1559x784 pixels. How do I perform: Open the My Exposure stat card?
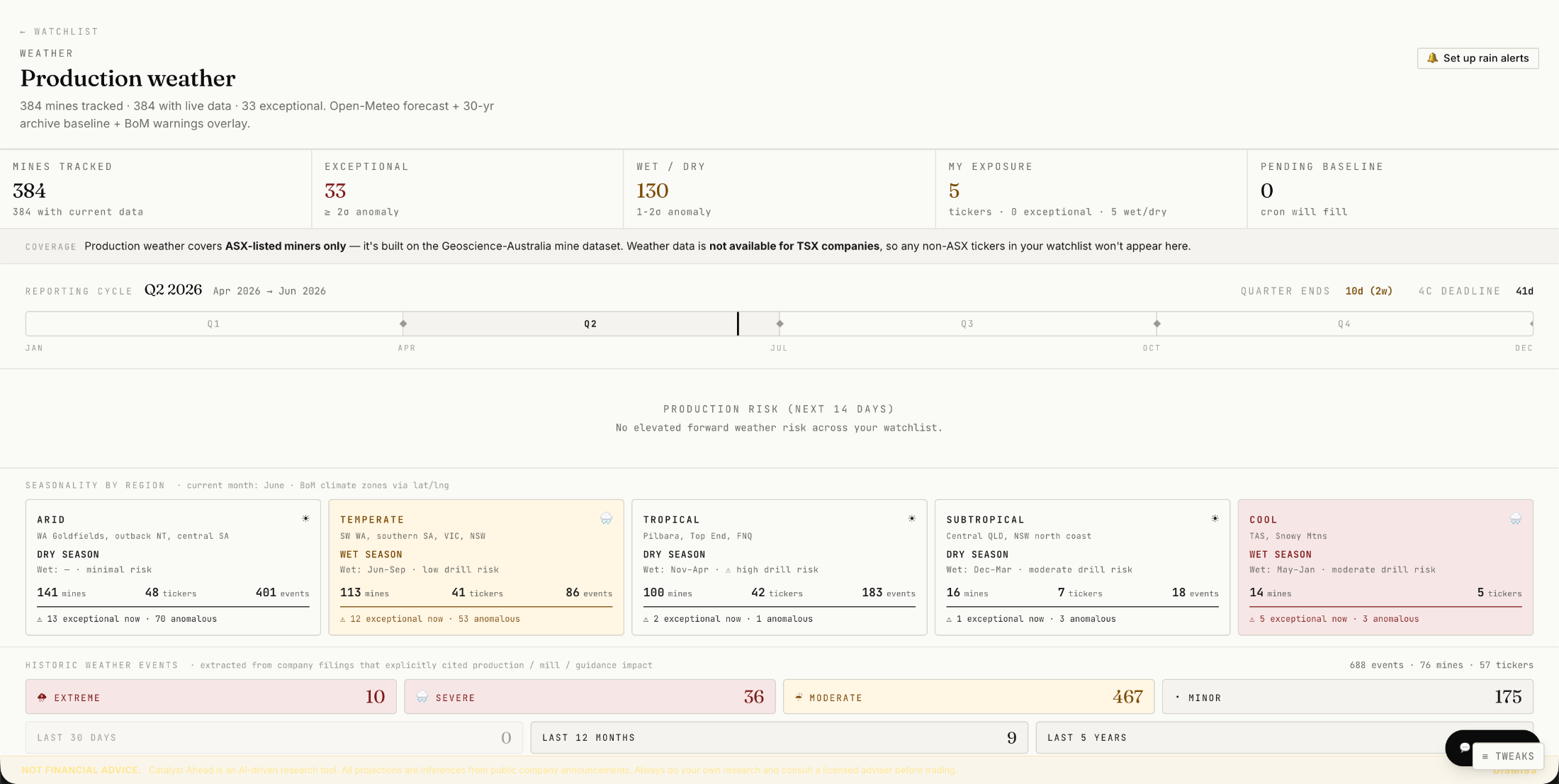(x=1091, y=189)
